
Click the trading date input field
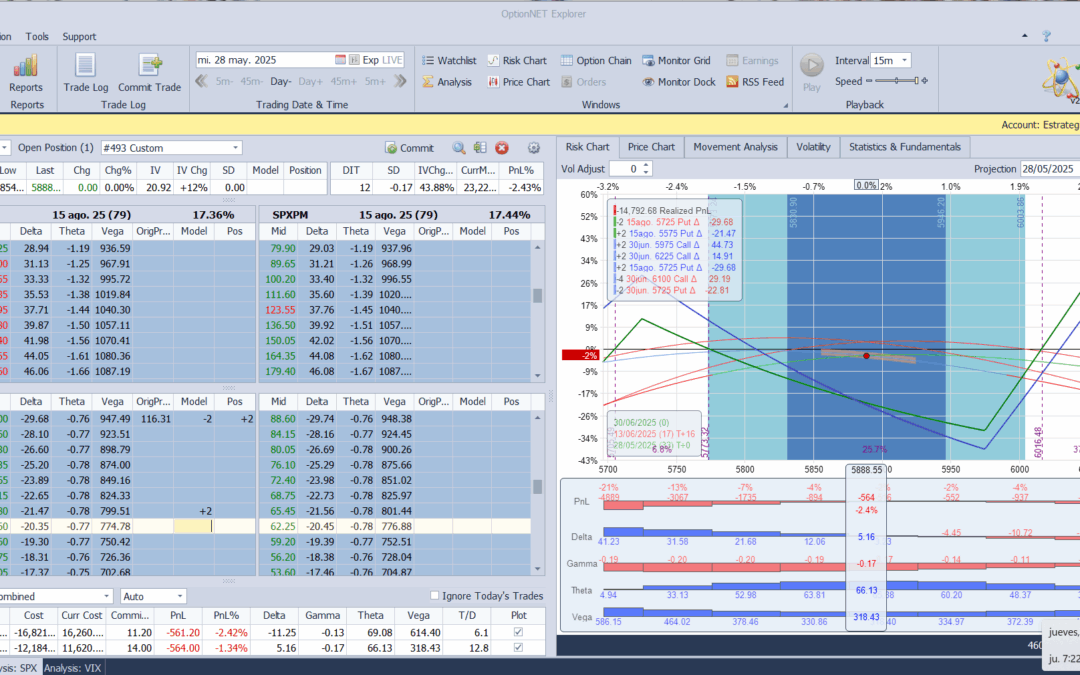[x=263, y=60]
